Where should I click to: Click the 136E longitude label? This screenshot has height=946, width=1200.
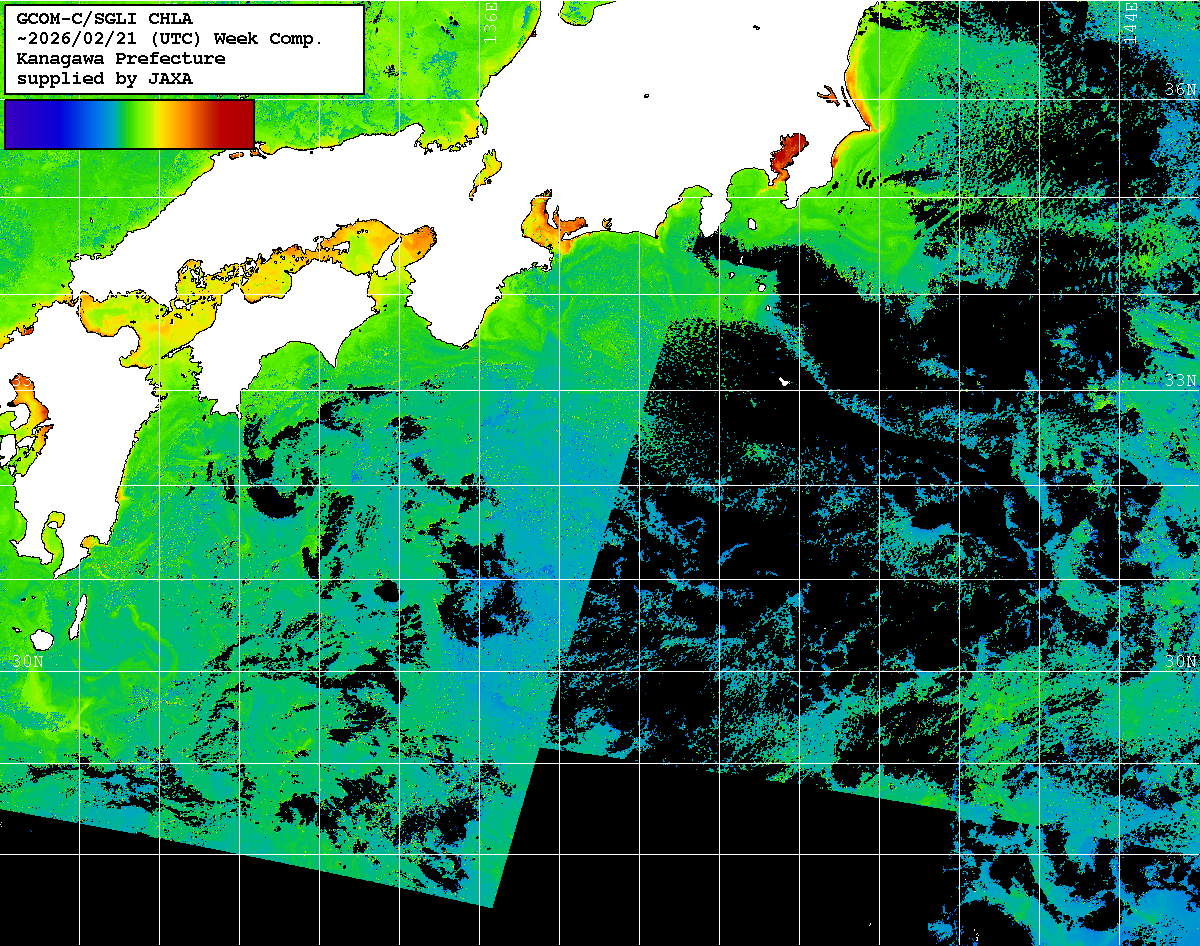click(x=490, y=20)
